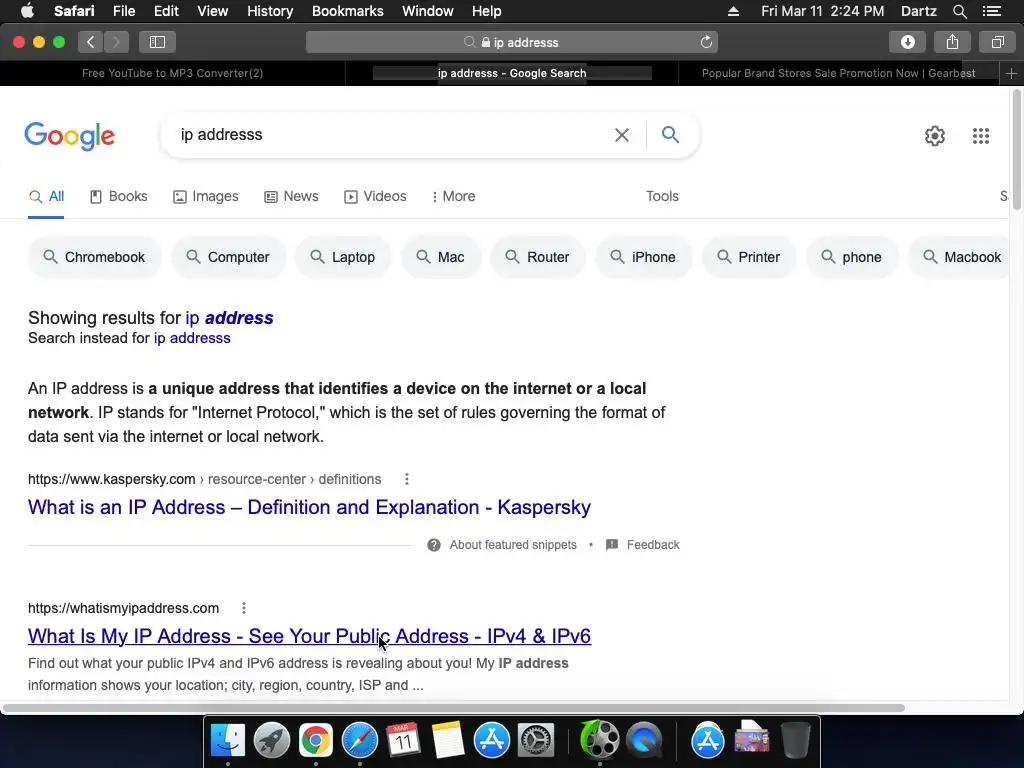
Task: Open the History menu
Action: point(270,11)
